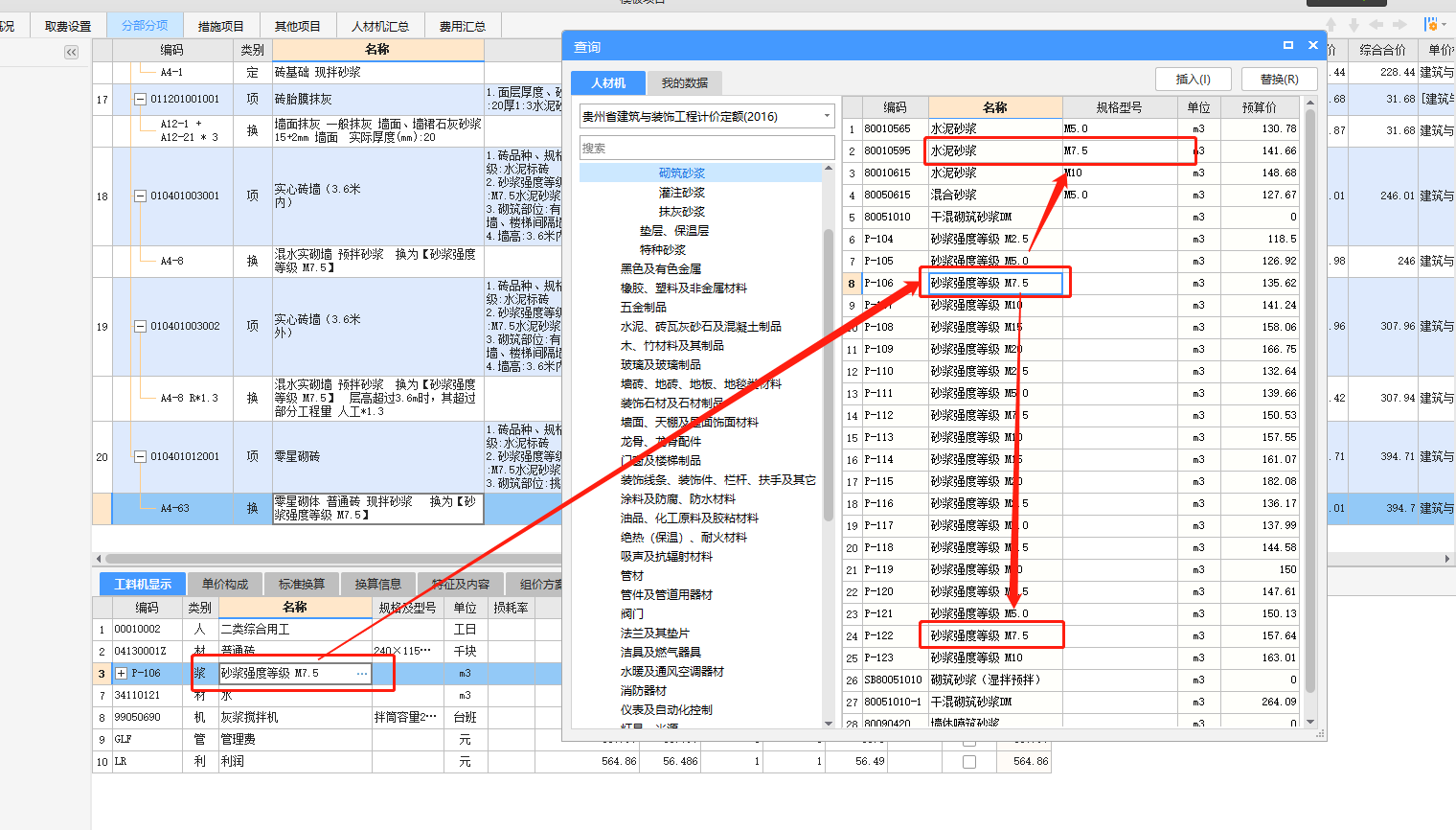Open the 措施项目 tab
Screen dimensions: 1456x830
click(x=221, y=26)
